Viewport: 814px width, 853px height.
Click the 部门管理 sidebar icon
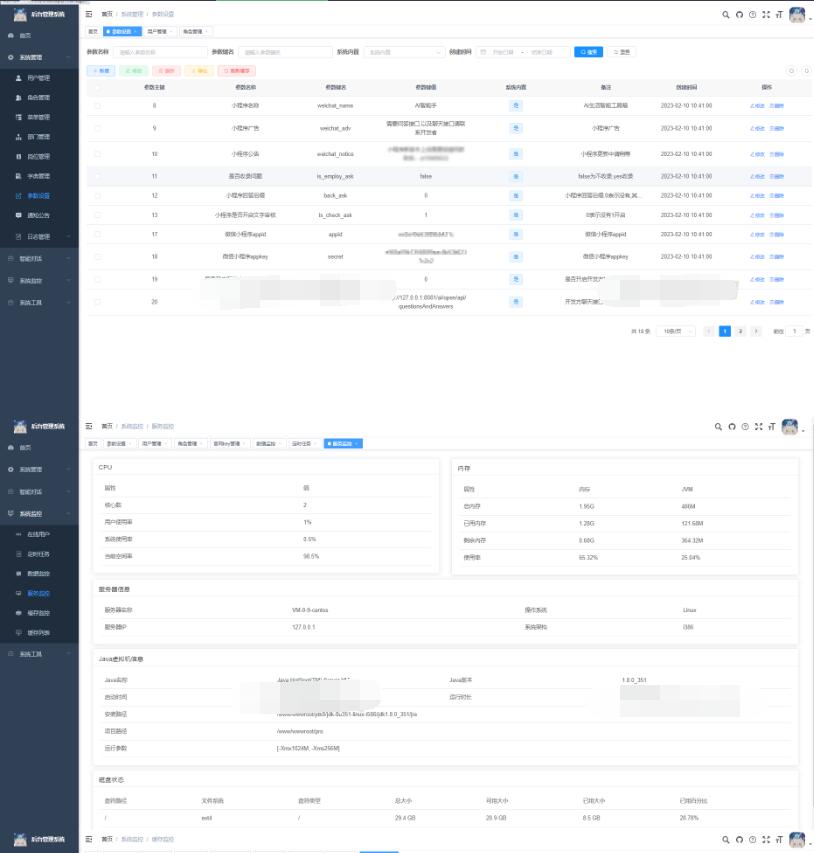[18, 137]
